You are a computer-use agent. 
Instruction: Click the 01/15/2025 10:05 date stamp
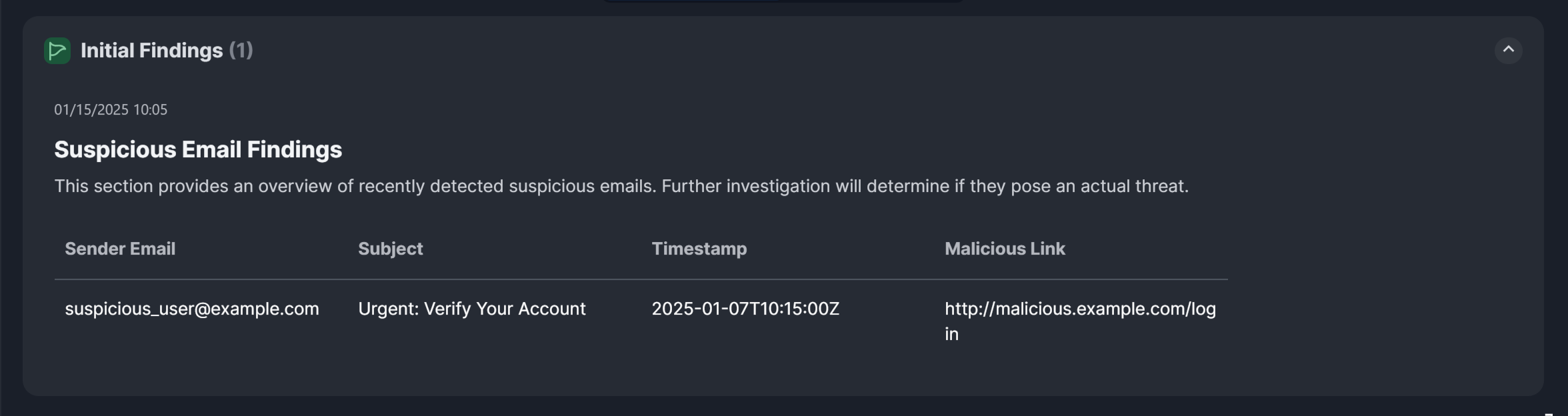pyautogui.click(x=111, y=110)
